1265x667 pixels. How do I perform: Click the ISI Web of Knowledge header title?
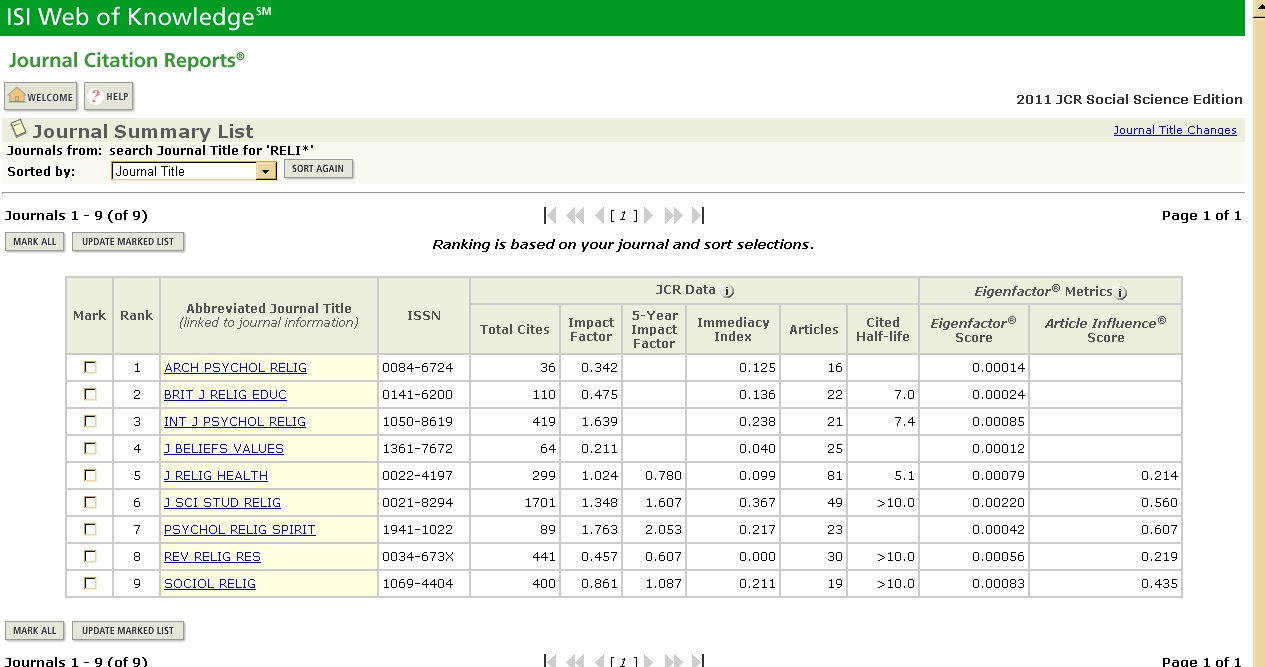click(x=138, y=17)
